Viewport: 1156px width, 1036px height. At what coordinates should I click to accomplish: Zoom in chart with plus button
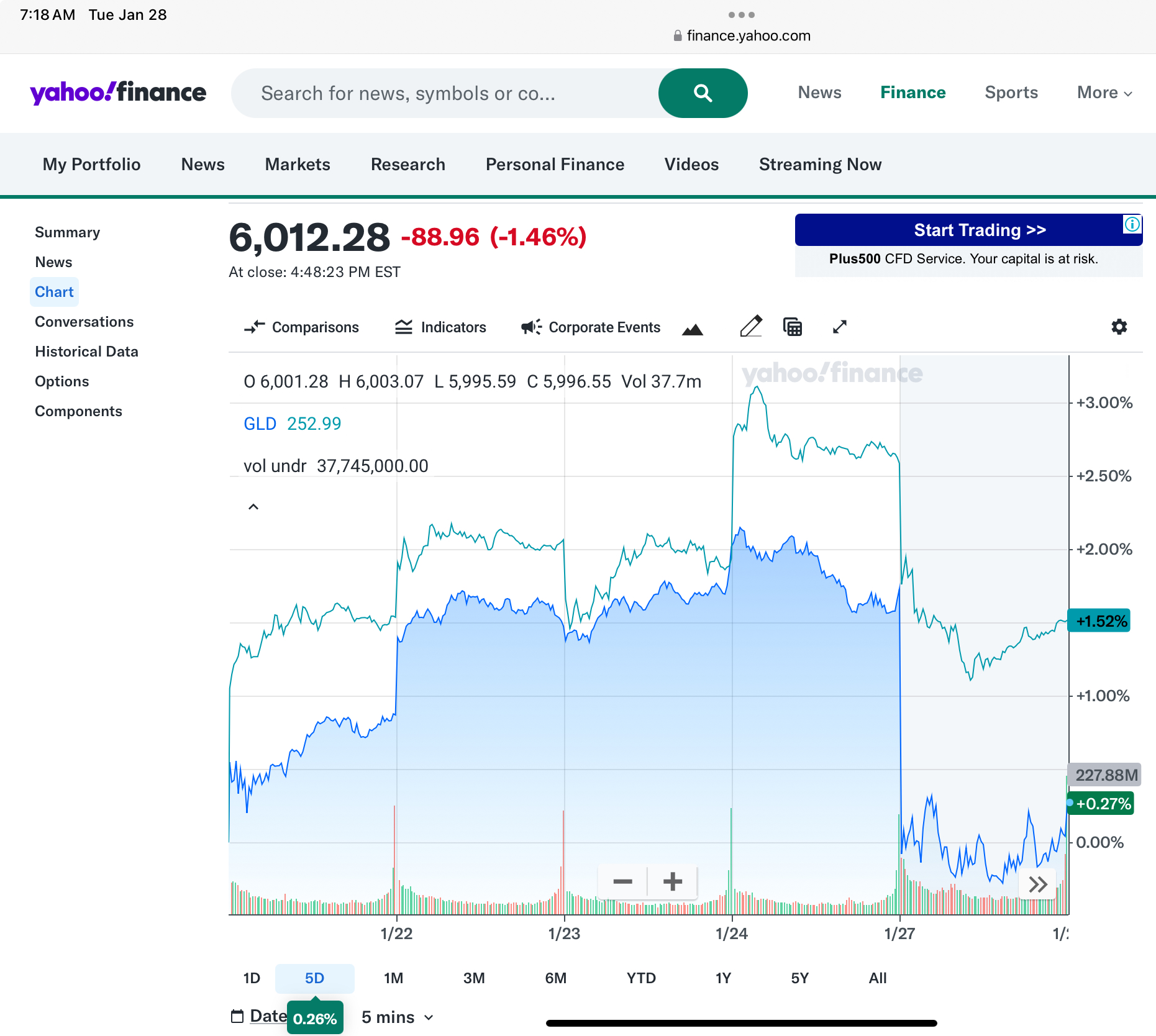pyautogui.click(x=672, y=882)
